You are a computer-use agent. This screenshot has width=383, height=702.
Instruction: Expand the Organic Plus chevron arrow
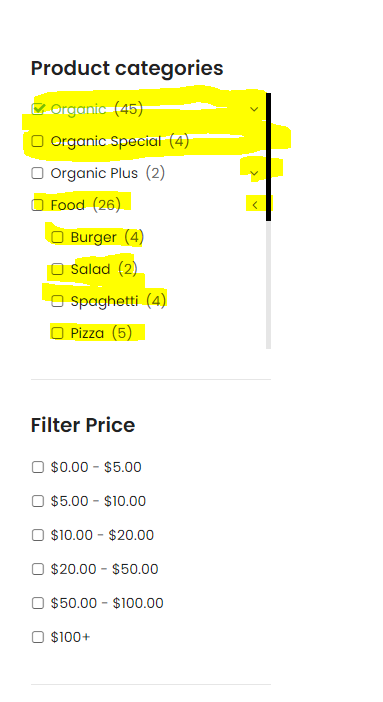click(254, 173)
